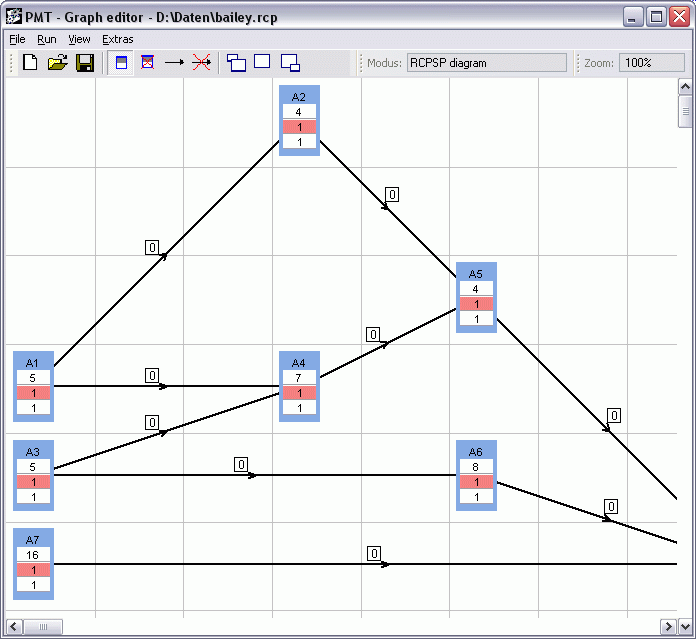This screenshot has width=696, height=639.
Task: Open the Extras menu
Action: pyautogui.click(x=117, y=39)
